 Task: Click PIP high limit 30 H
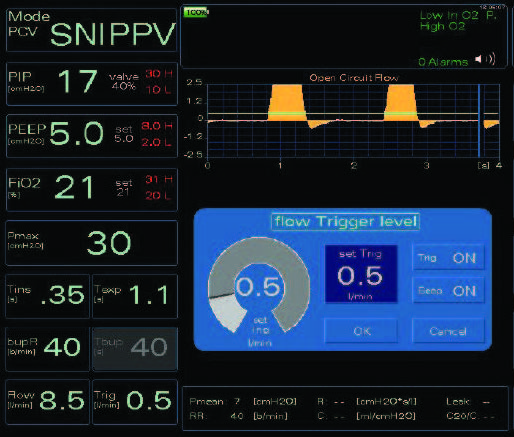[159, 73]
